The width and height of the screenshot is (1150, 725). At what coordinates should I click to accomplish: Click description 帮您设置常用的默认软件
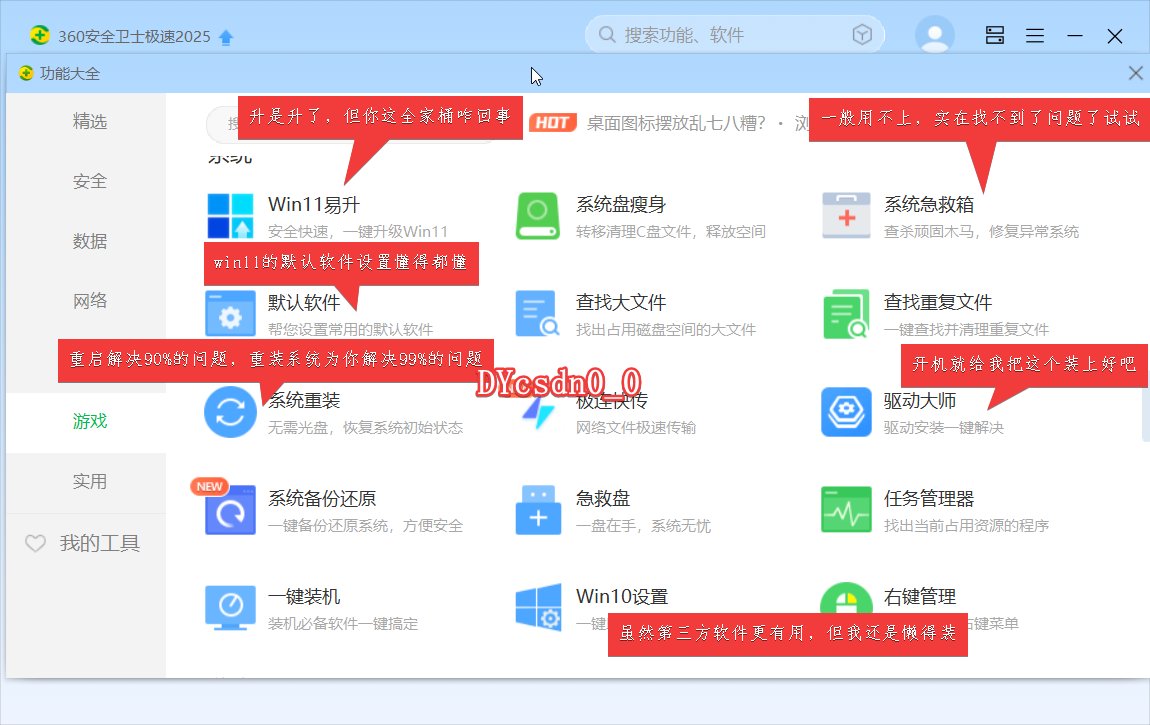coord(350,330)
